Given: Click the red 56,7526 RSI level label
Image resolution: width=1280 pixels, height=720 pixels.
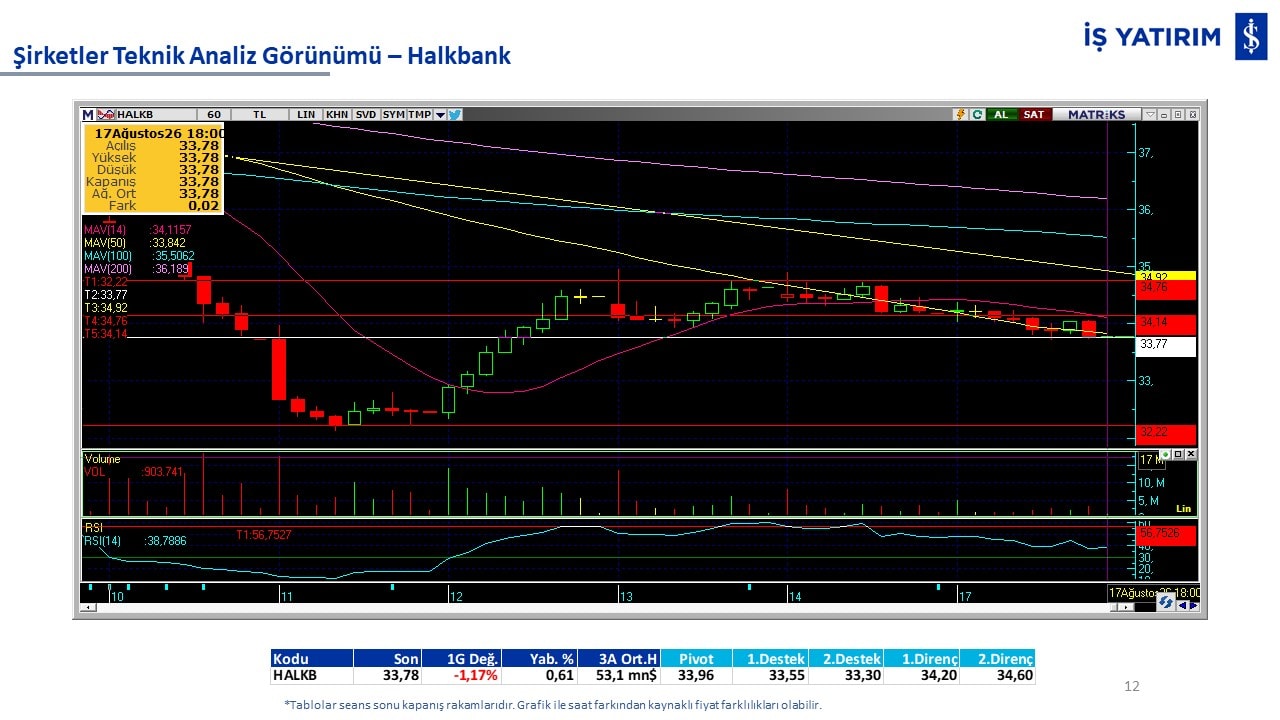Looking at the screenshot, I should click(x=1166, y=534).
